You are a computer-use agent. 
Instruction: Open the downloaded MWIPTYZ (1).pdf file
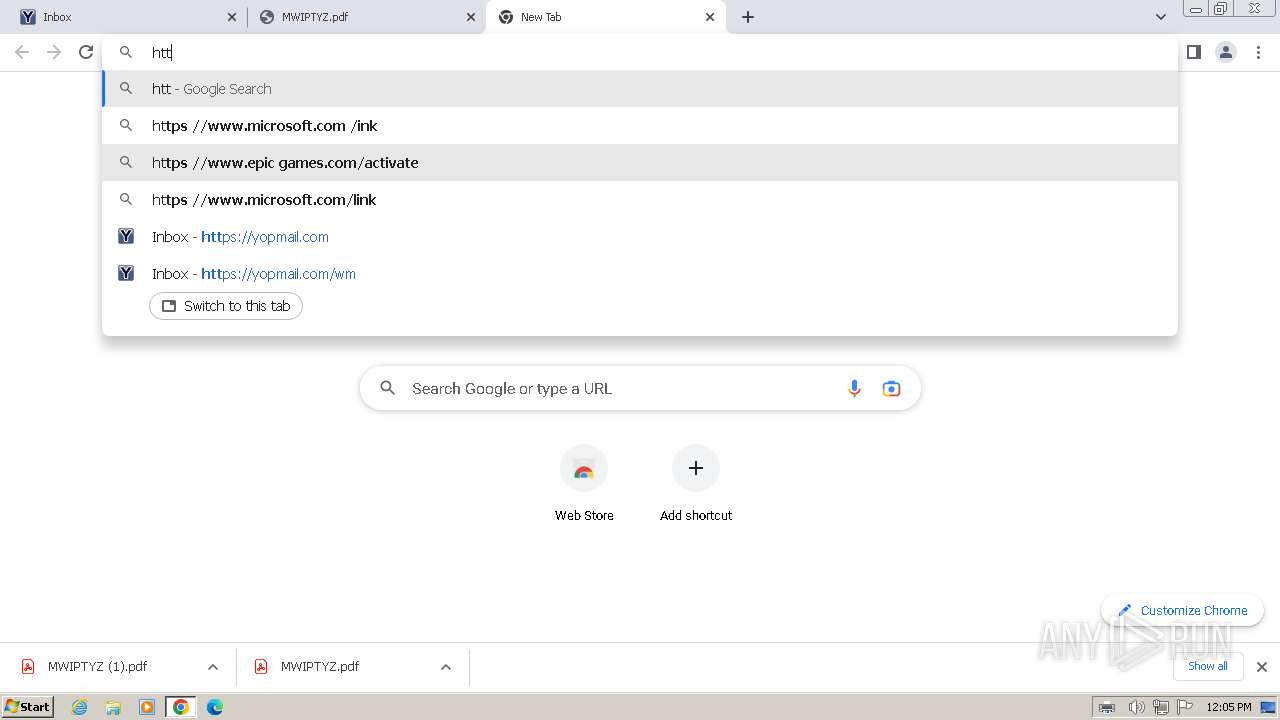click(x=97, y=667)
